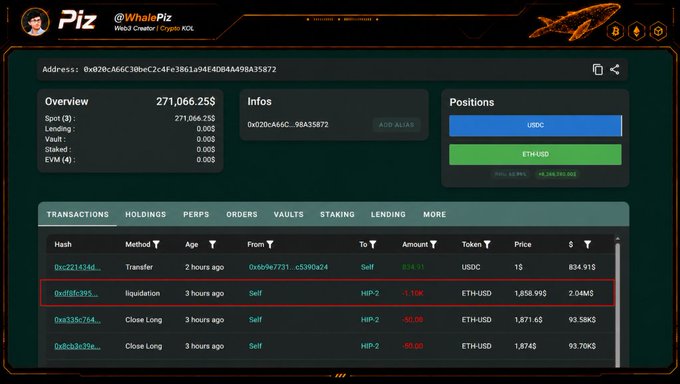This screenshot has height=384, width=680.
Task: Open liquidation transaction hash 0xdf8fc395
Action: click(x=76, y=293)
